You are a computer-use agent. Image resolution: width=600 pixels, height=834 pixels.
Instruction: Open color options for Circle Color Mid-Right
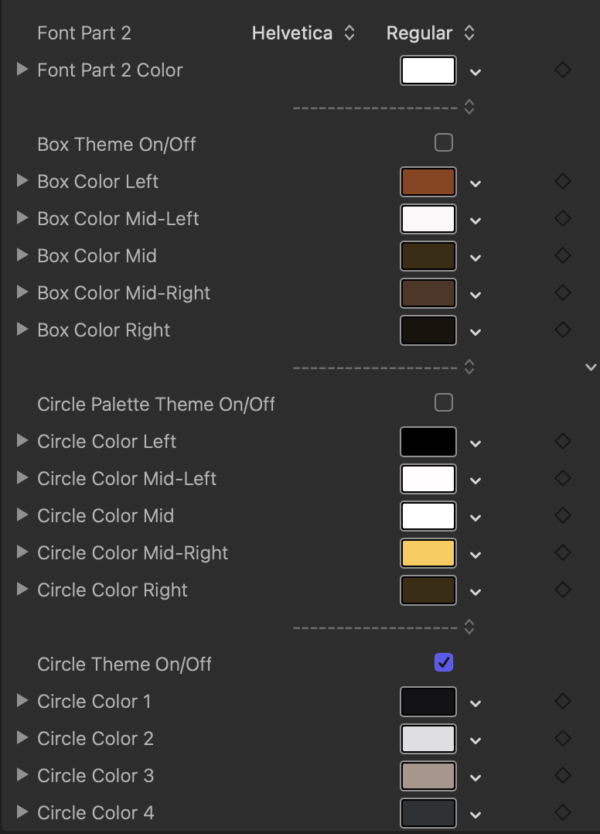pyautogui.click(x=476, y=553)
